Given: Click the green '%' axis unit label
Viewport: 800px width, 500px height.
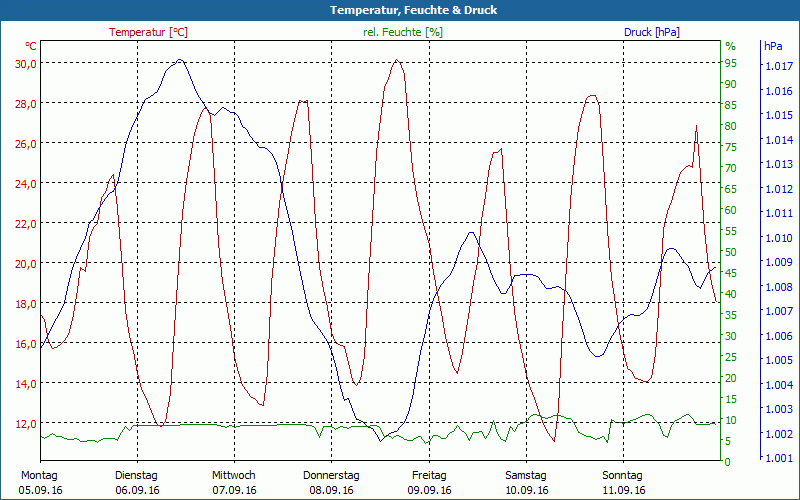Looking at the screenshot, I should click(x=730, y=46).
